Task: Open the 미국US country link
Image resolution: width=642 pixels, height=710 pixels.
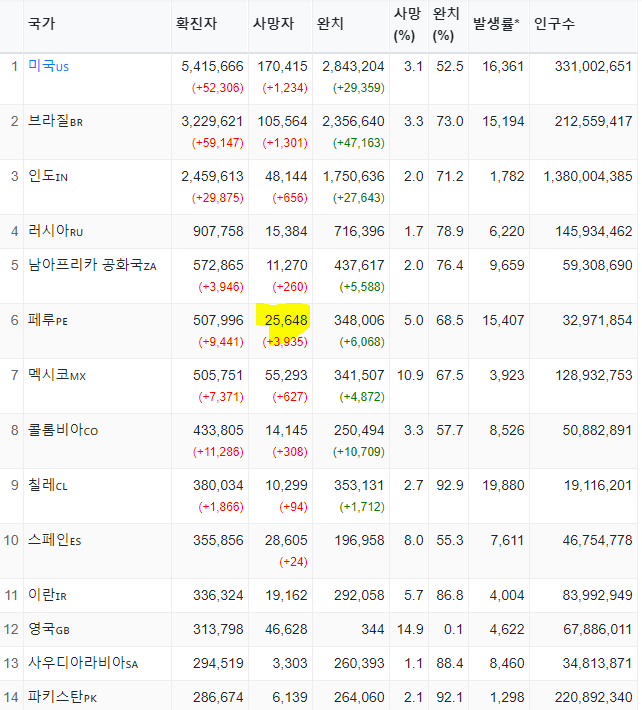Action: point(48,66)
